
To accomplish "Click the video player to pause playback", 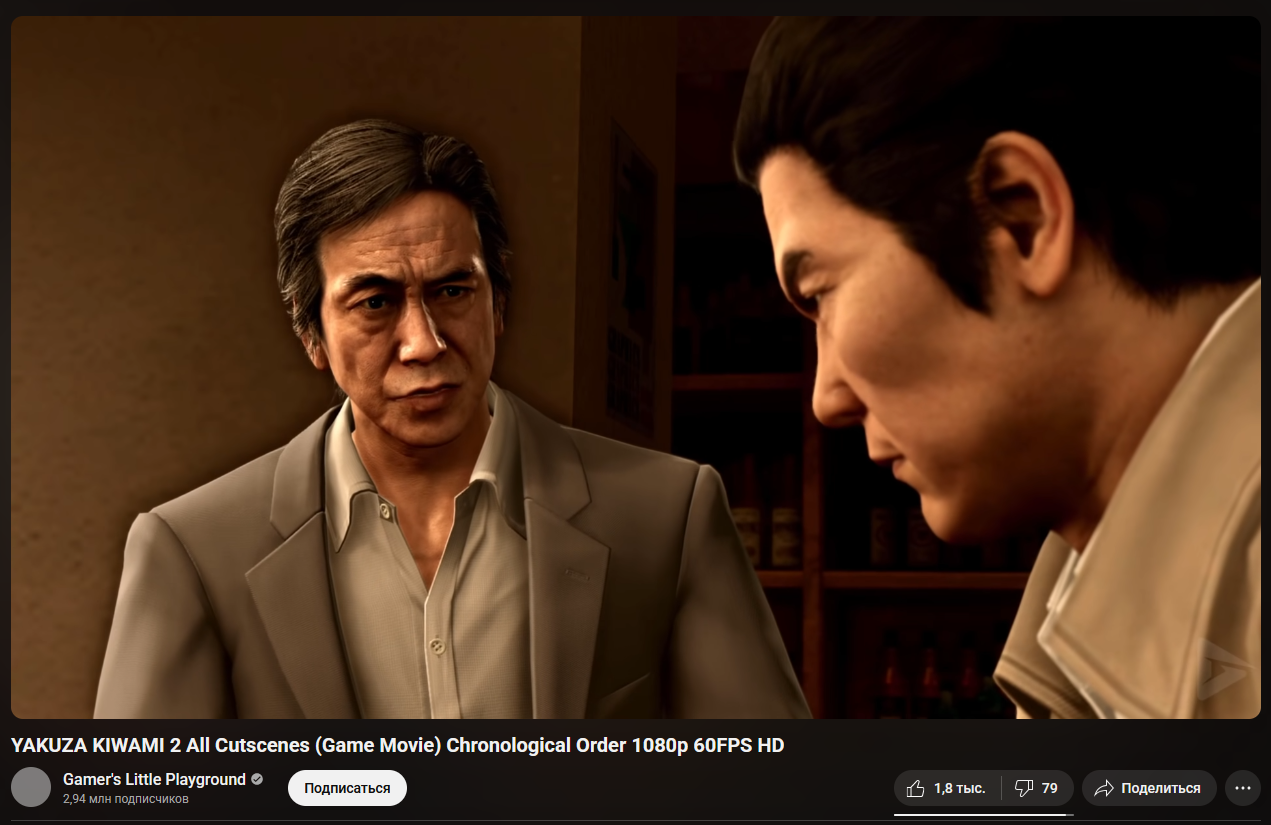I will point(635,367).
